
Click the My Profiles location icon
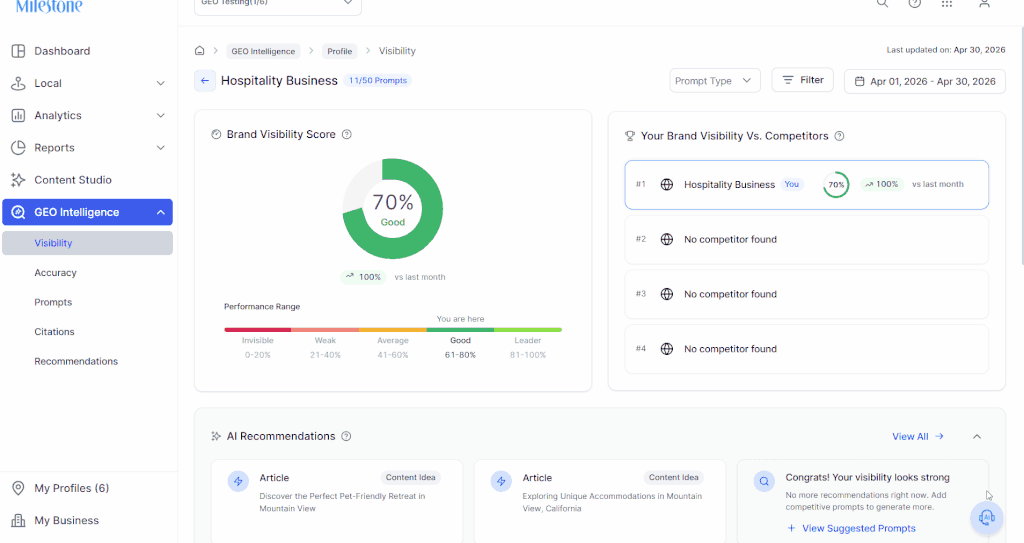click(18, 488)
